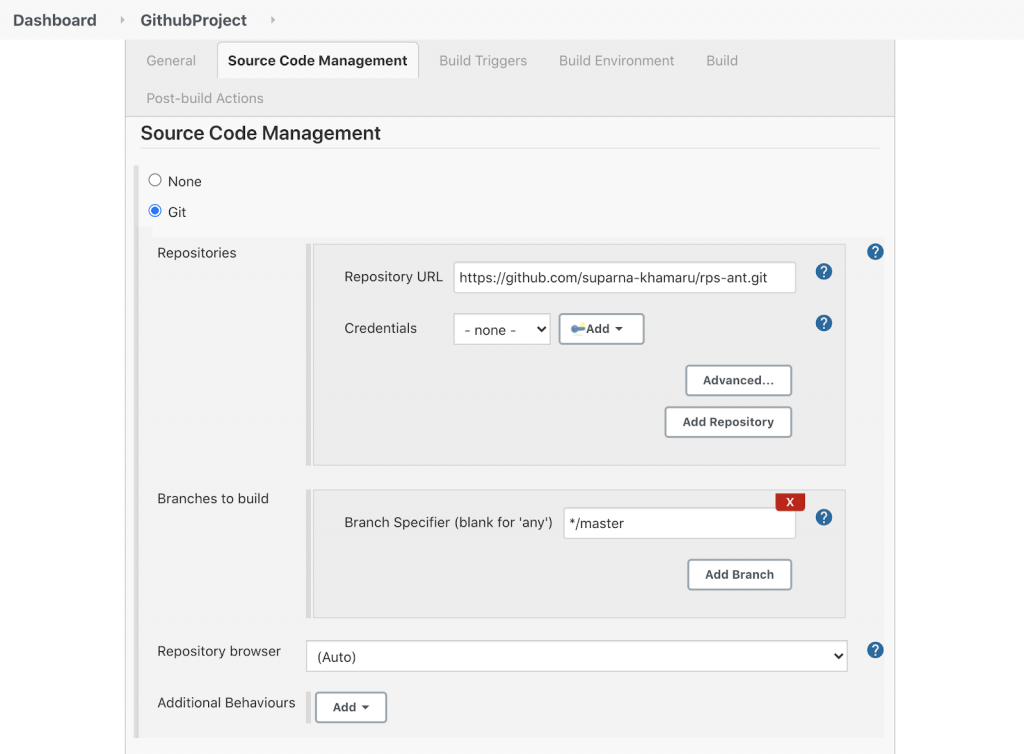Open help for the Repositories section
Screen dimensions: 1024x754
875,252
